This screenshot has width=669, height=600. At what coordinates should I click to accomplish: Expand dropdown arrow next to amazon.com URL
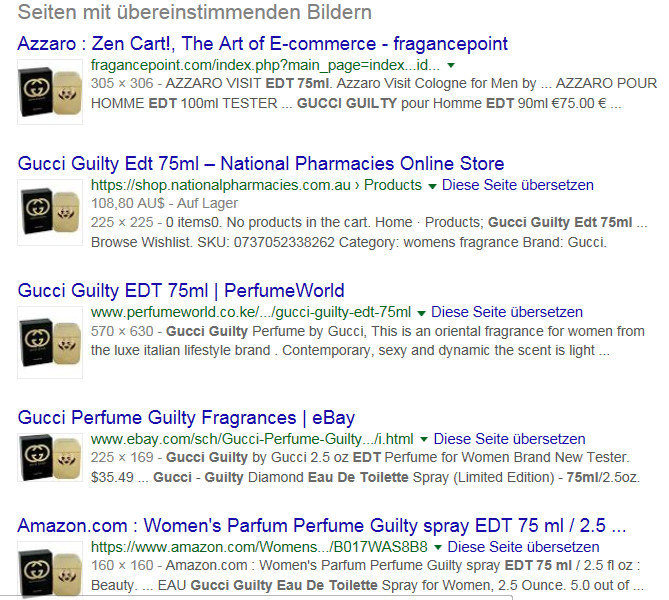[437, 548]
